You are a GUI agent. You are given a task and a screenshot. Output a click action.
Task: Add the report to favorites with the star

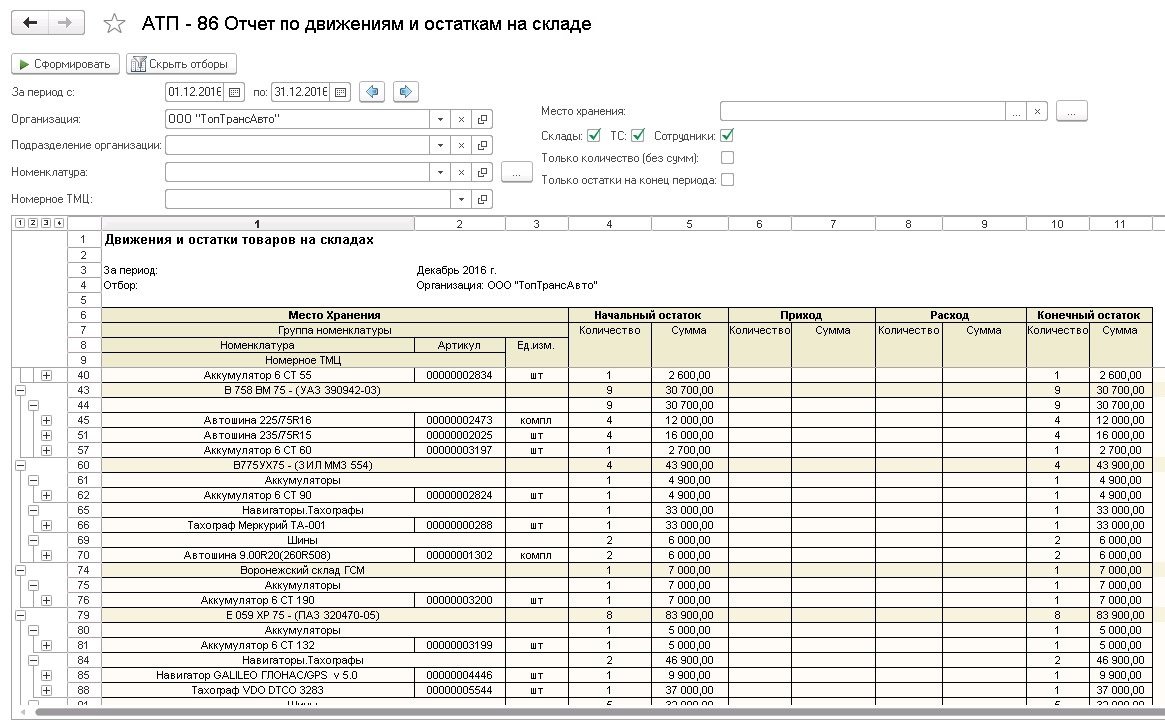pos(115,24)
